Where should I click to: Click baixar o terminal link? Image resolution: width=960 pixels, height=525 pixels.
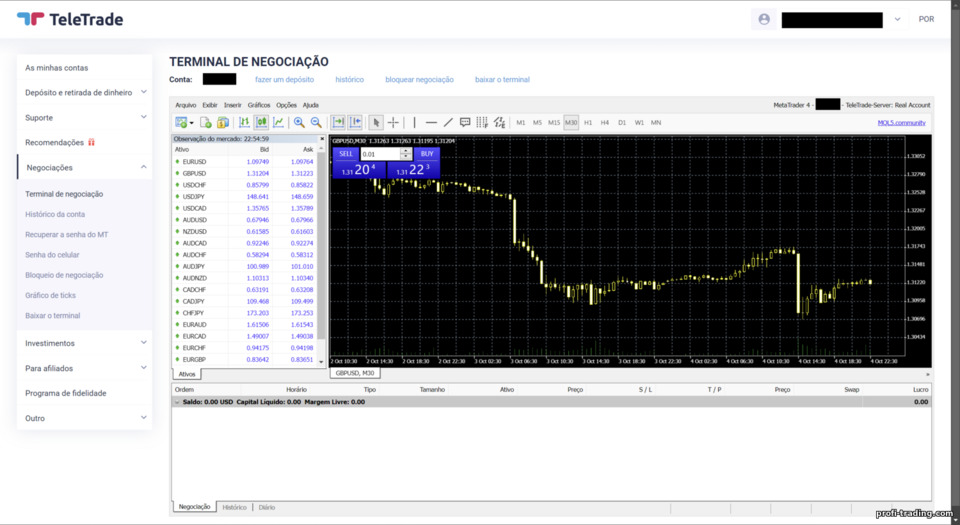click(502, 80)
